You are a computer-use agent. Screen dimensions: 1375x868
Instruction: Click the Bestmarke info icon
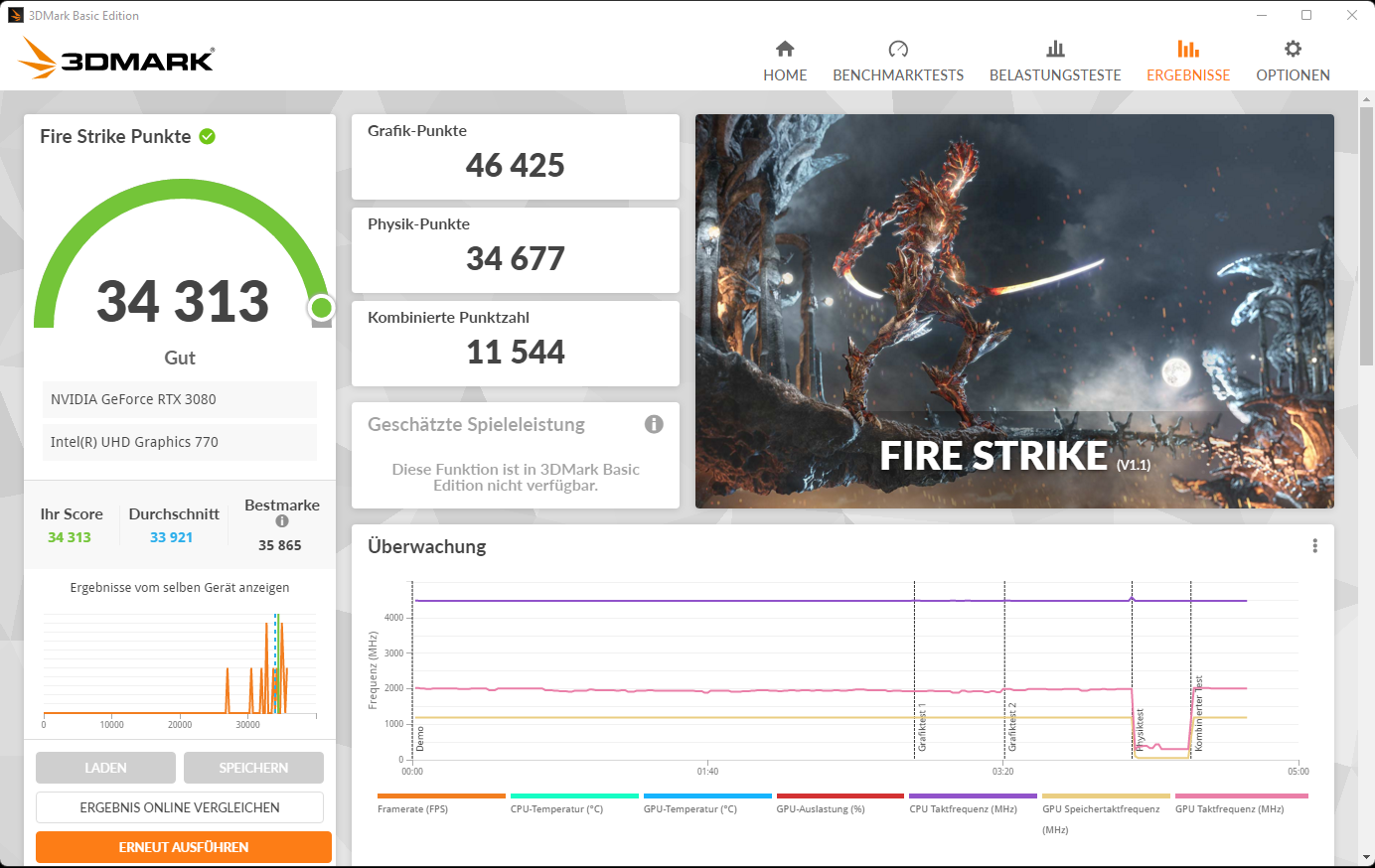point(282,521)
